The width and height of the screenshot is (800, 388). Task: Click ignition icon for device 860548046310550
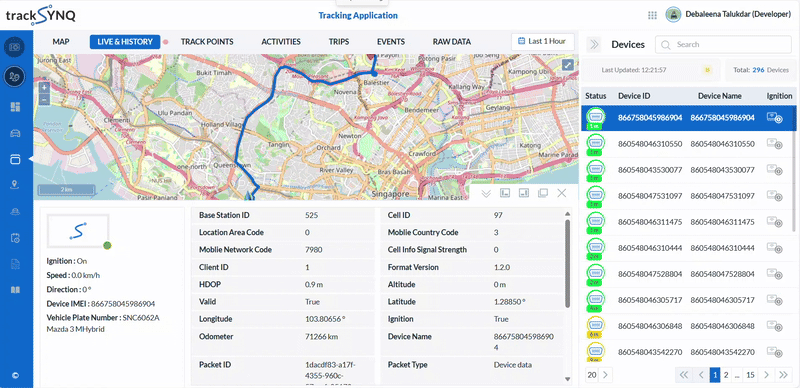(774, 144)
